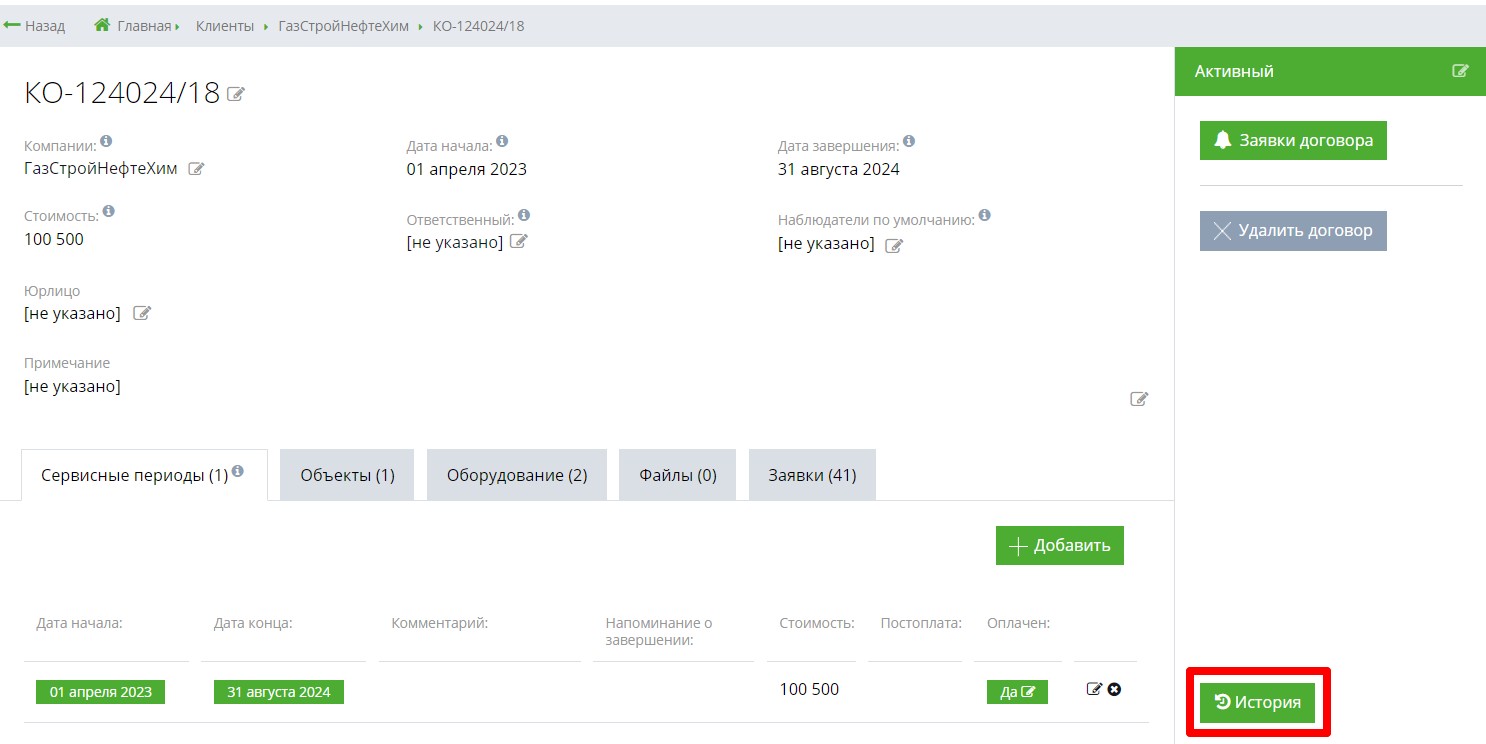This screenshot has height=744, width=1486.
Task: Click the back arrow 'Назад'
Action: pyautogui.click(x=35, y=26)
